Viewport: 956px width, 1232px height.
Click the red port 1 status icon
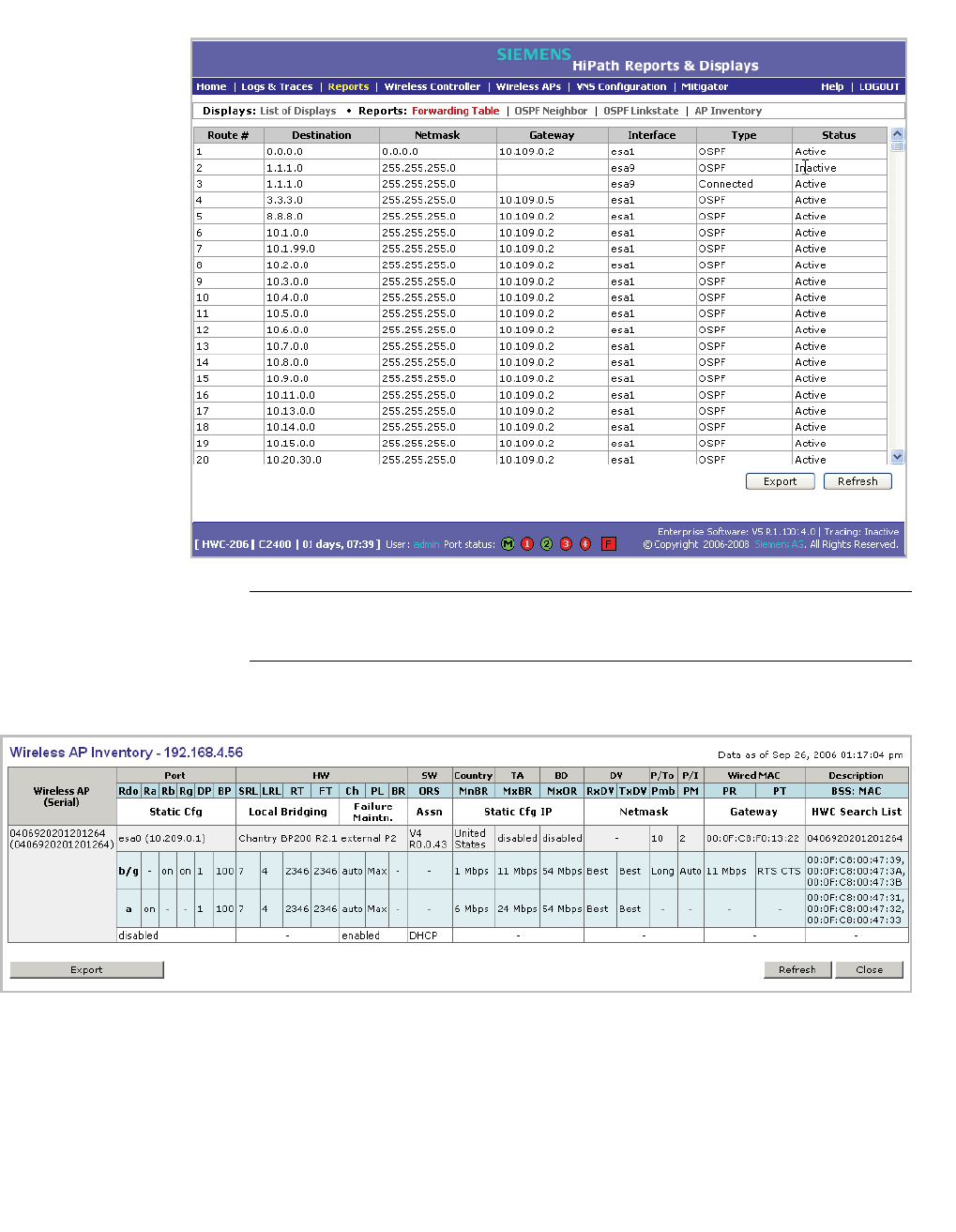tap(527, 544)
